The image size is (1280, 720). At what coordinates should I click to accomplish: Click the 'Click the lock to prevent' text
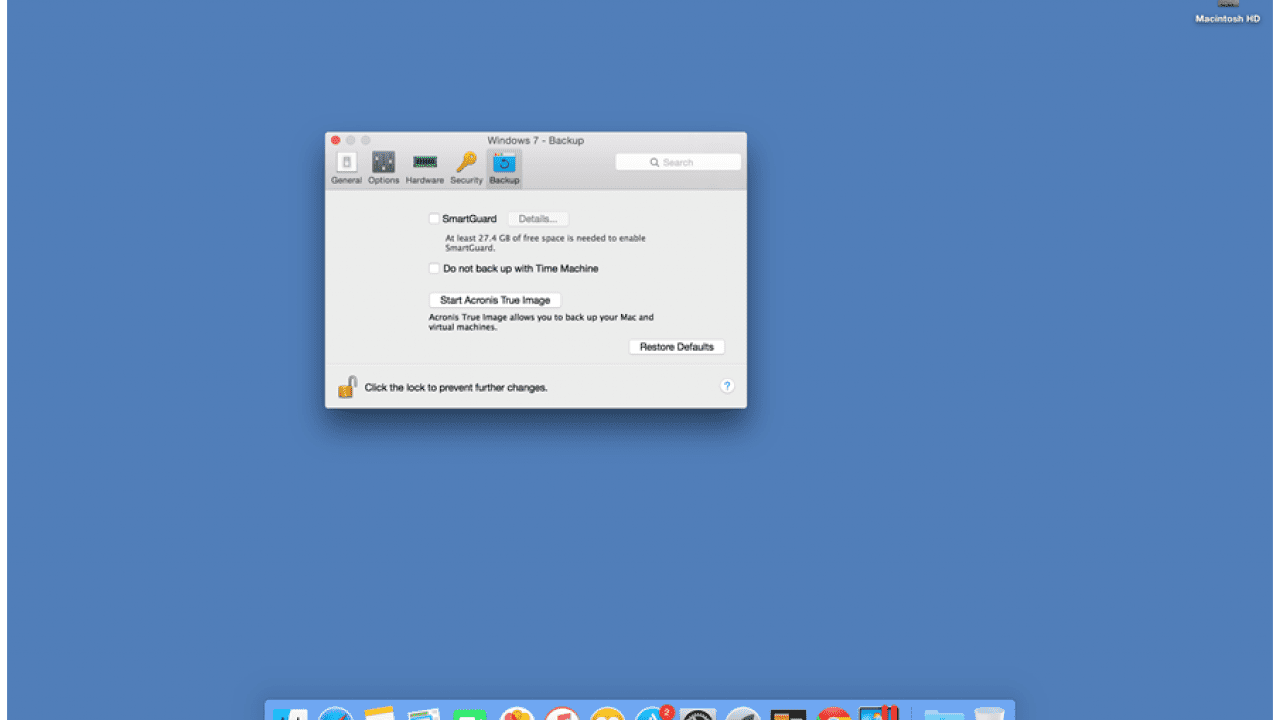coord(456,387)
